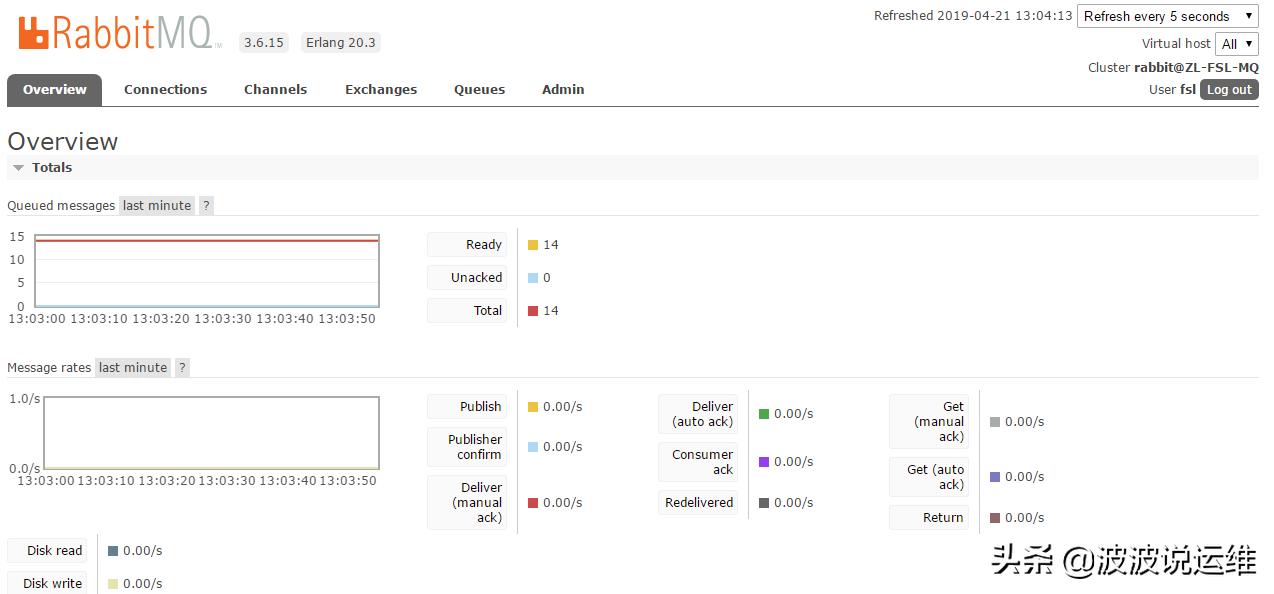Click the queued messages help question mark
This screenshot has height=594, width=1274.
[x=206, y=205]
